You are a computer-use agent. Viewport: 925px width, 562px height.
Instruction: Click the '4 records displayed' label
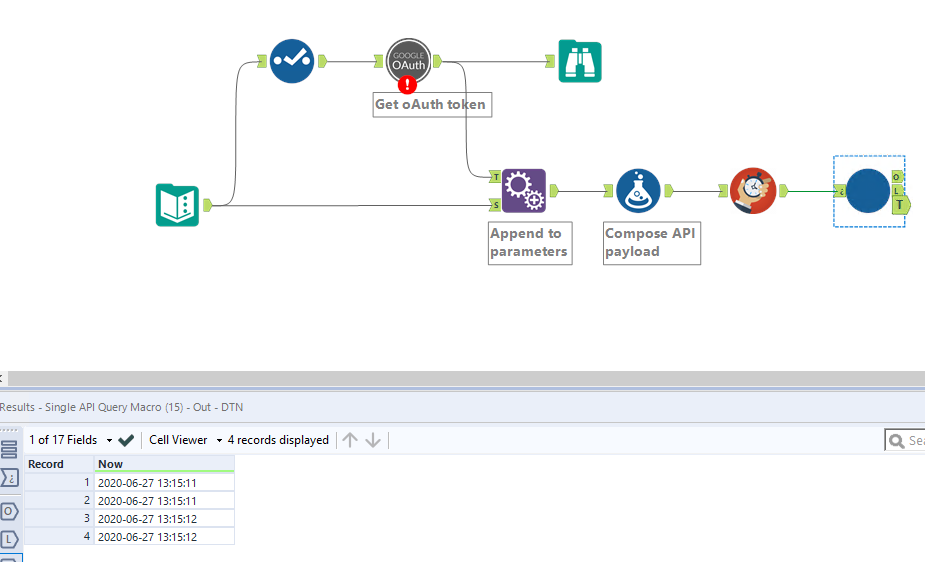(278, 440)
